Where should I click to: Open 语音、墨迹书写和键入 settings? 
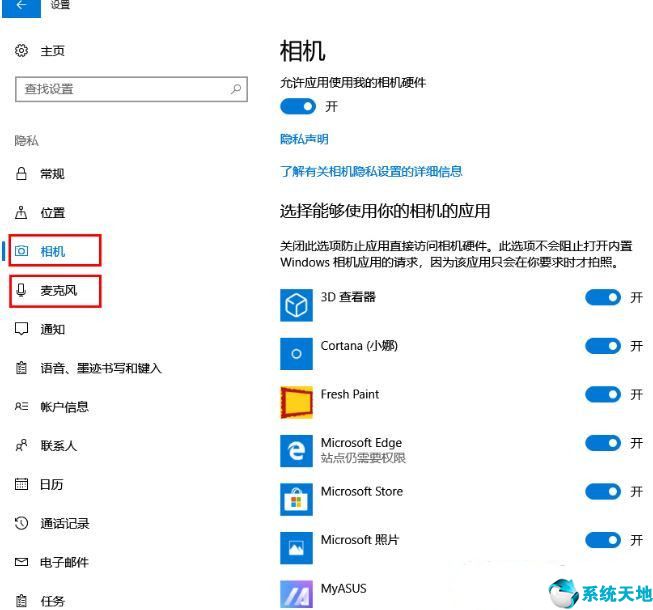101,368
